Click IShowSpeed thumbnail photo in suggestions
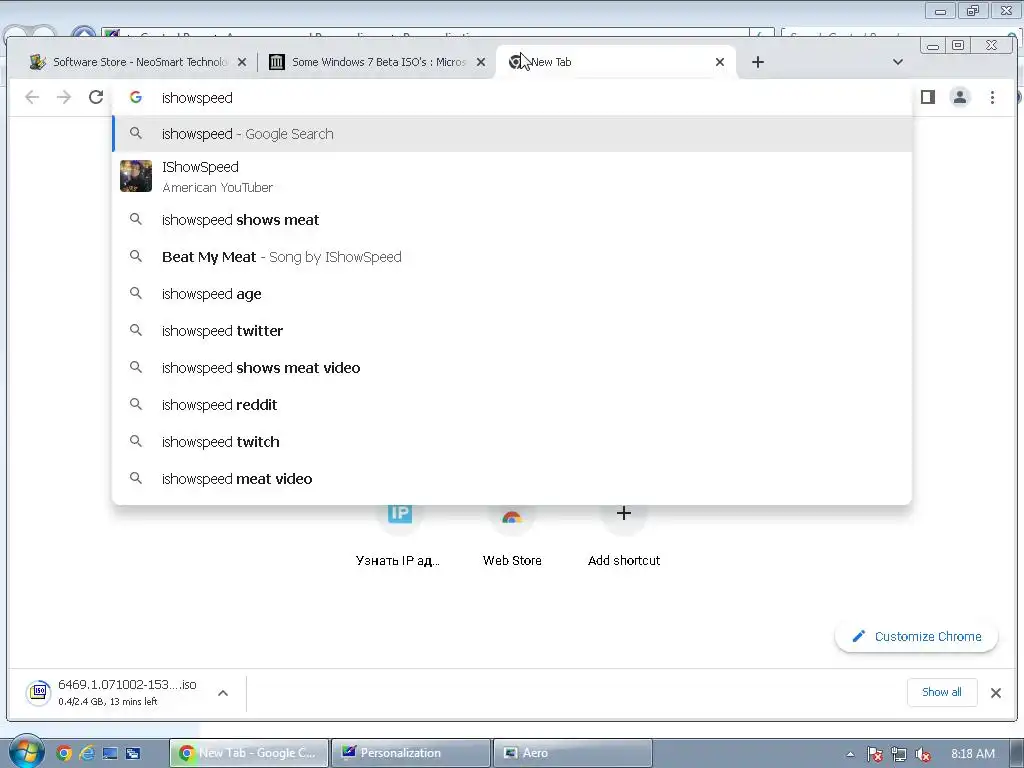The width and height of the screenshot is (1024, 768). point(136,176)
